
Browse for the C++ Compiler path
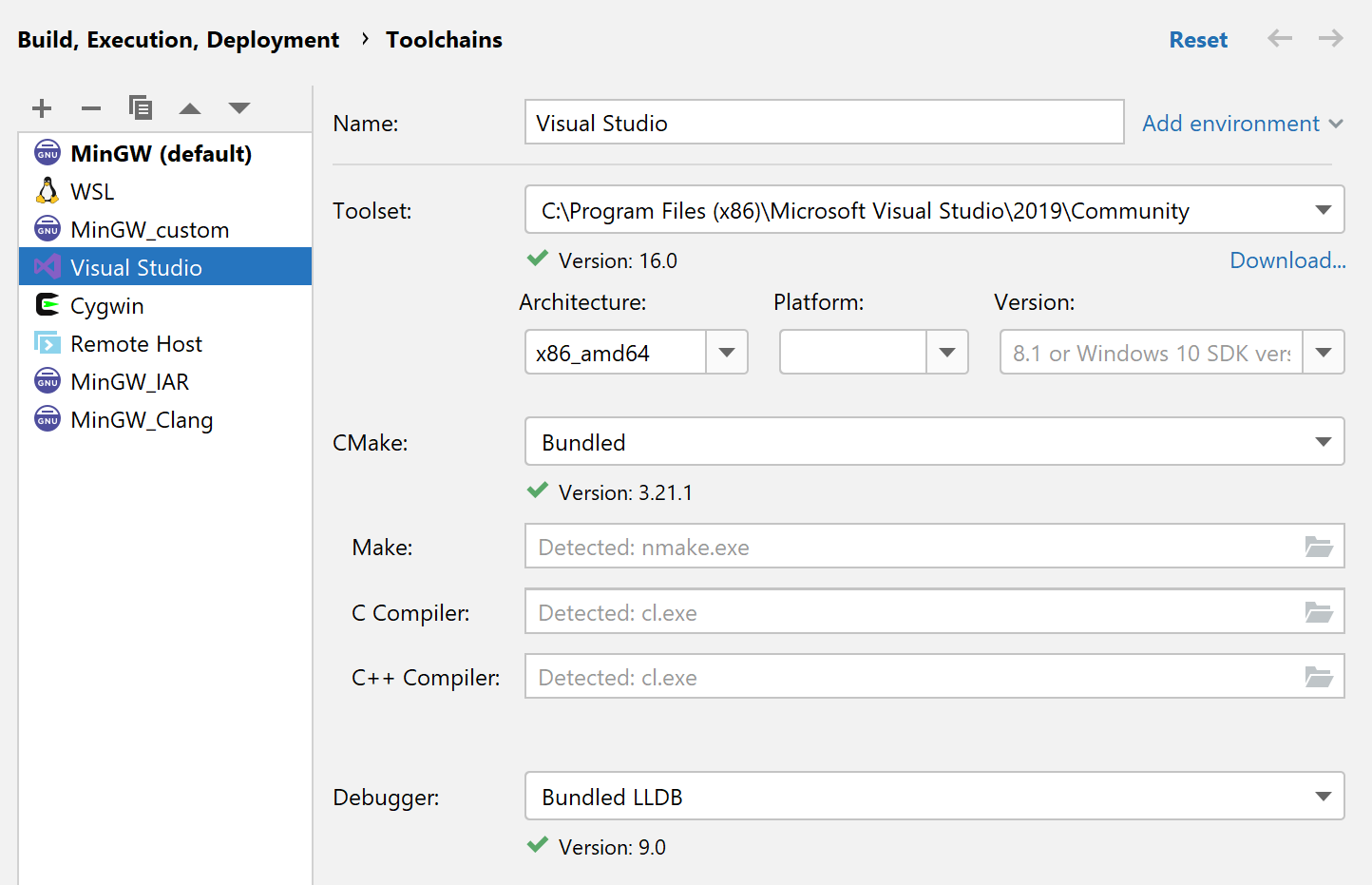tap(1319, 676)
